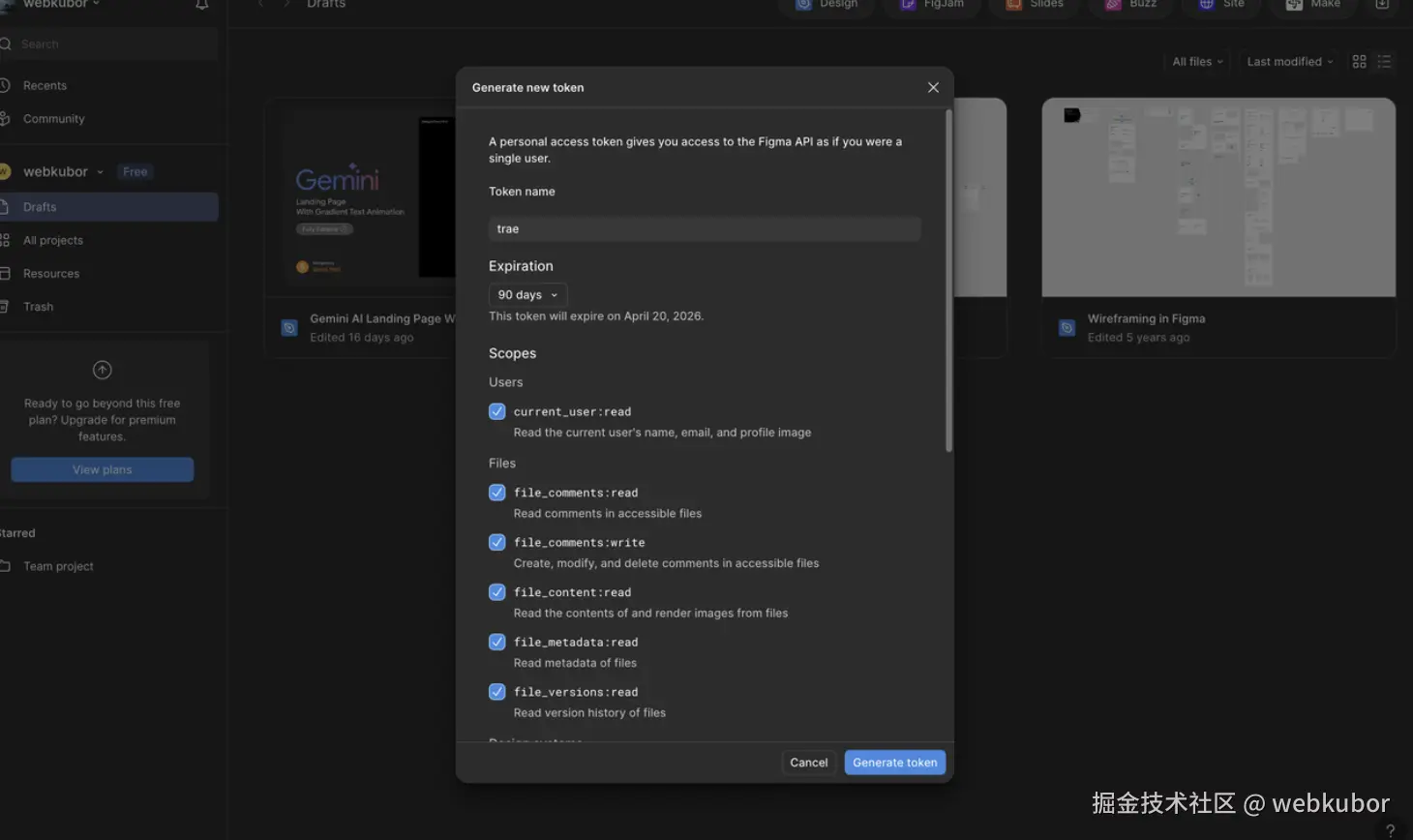Open the Team project starred item
The width and height of the screenshot is (1413, 840).
(58, 566)
